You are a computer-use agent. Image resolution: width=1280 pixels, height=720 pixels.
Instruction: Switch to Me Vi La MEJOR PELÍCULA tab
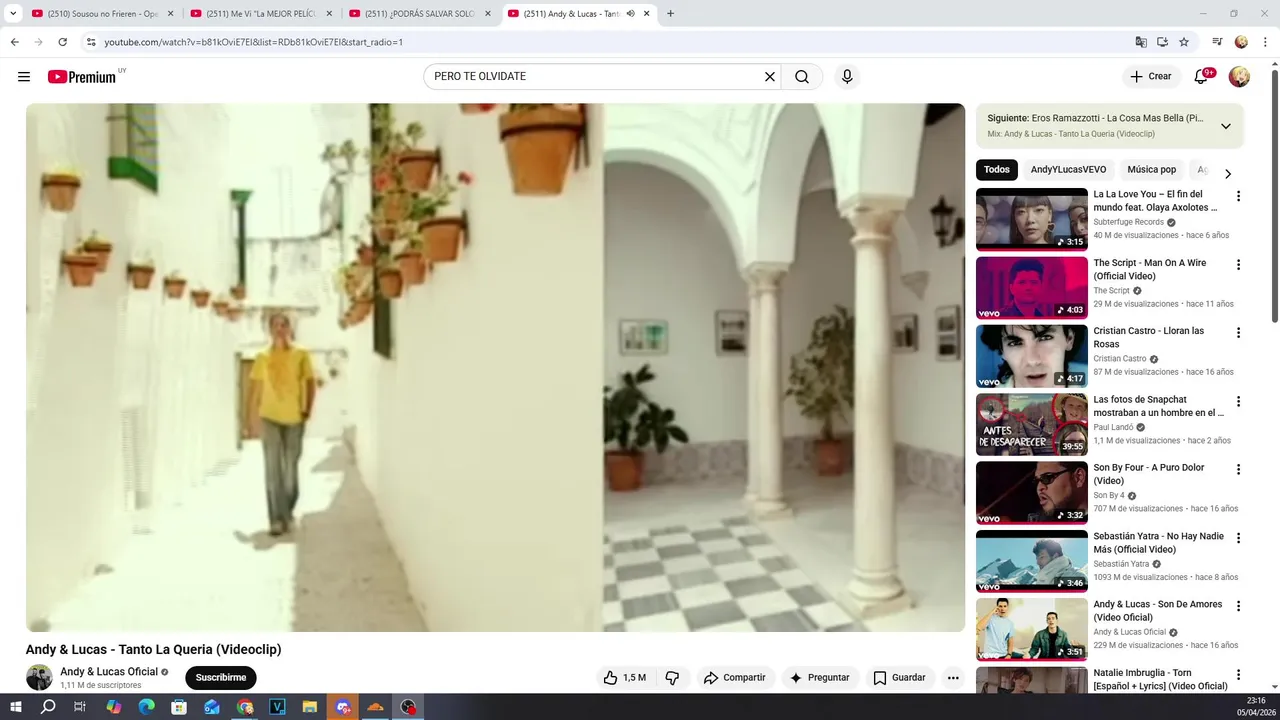click(259, 14)
